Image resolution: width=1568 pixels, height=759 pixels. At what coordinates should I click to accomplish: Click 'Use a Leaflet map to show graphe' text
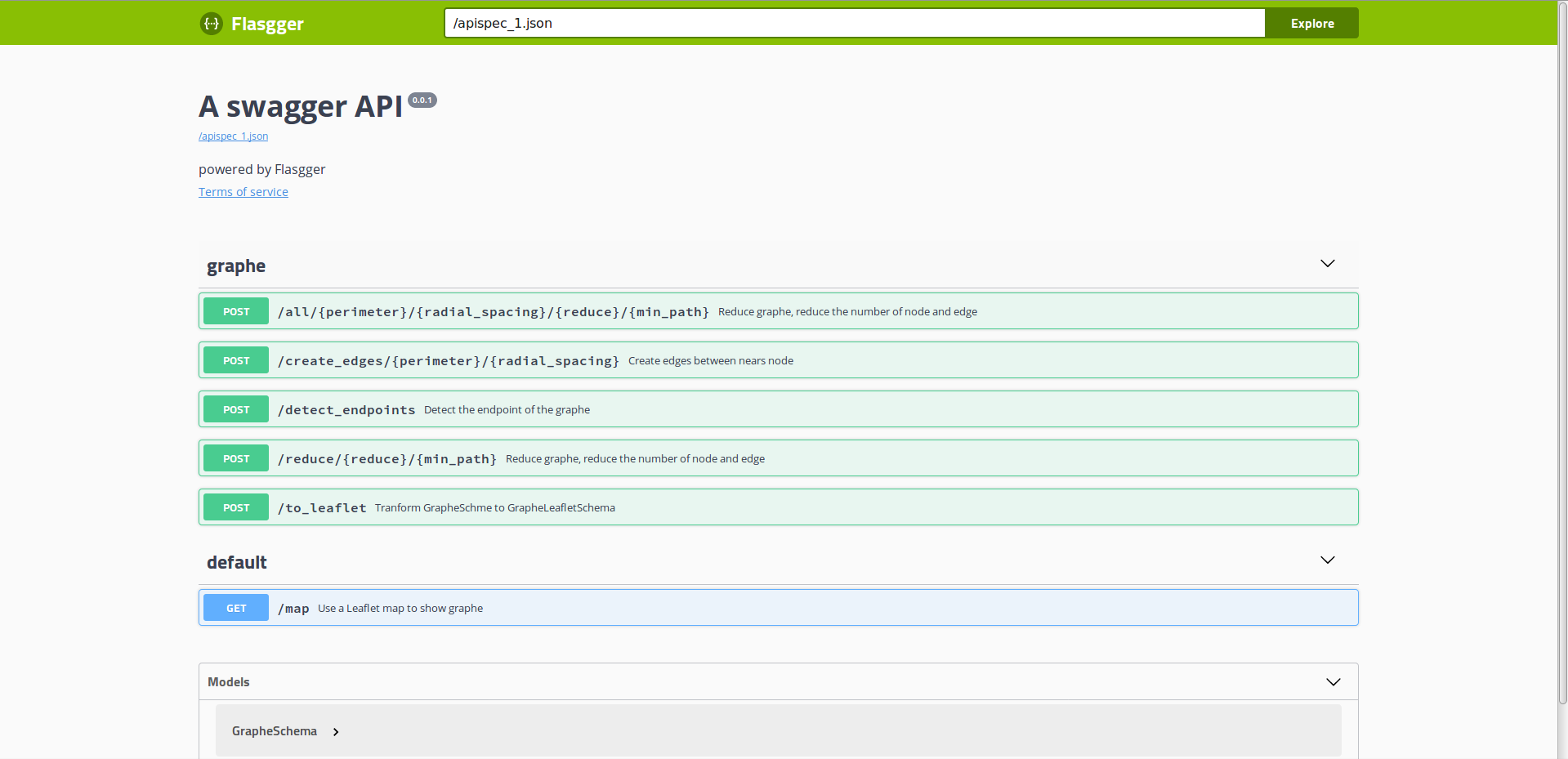[x=400, y=609]
